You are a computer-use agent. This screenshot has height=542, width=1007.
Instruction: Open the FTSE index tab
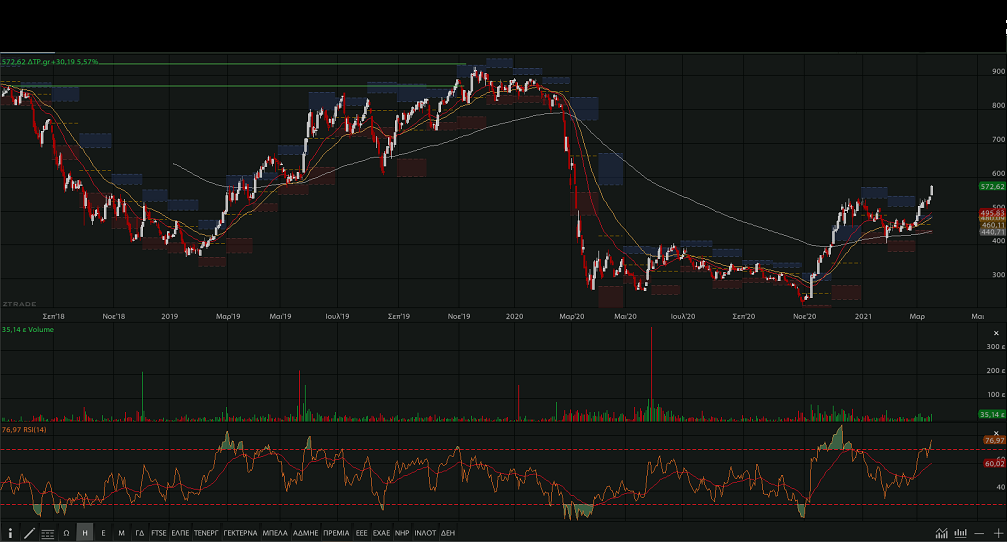click(x=159, y=533)
